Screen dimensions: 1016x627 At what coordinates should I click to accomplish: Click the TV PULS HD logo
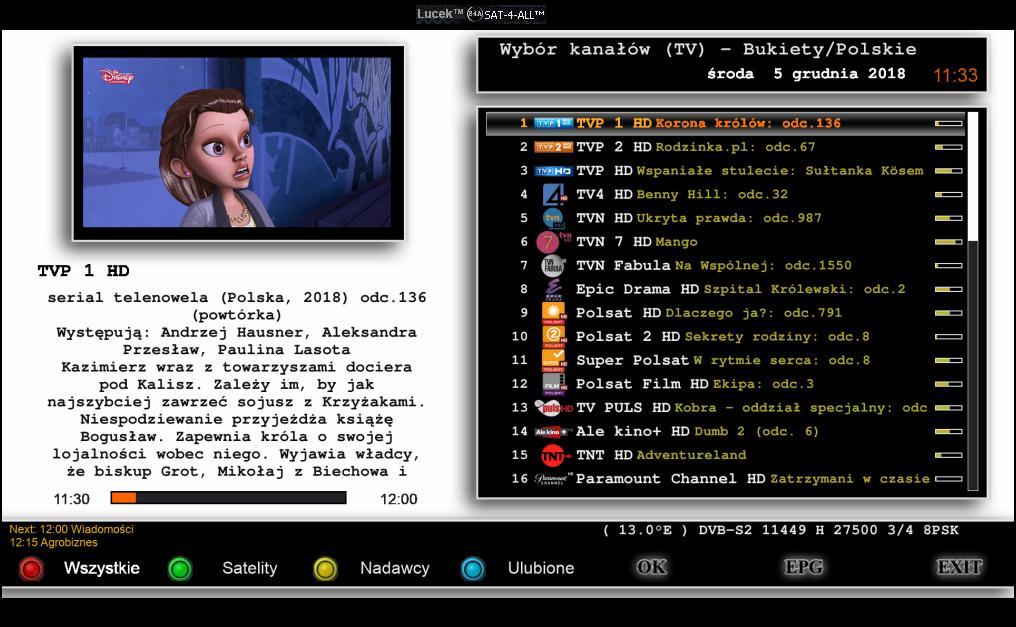click(x=553, y=407)
